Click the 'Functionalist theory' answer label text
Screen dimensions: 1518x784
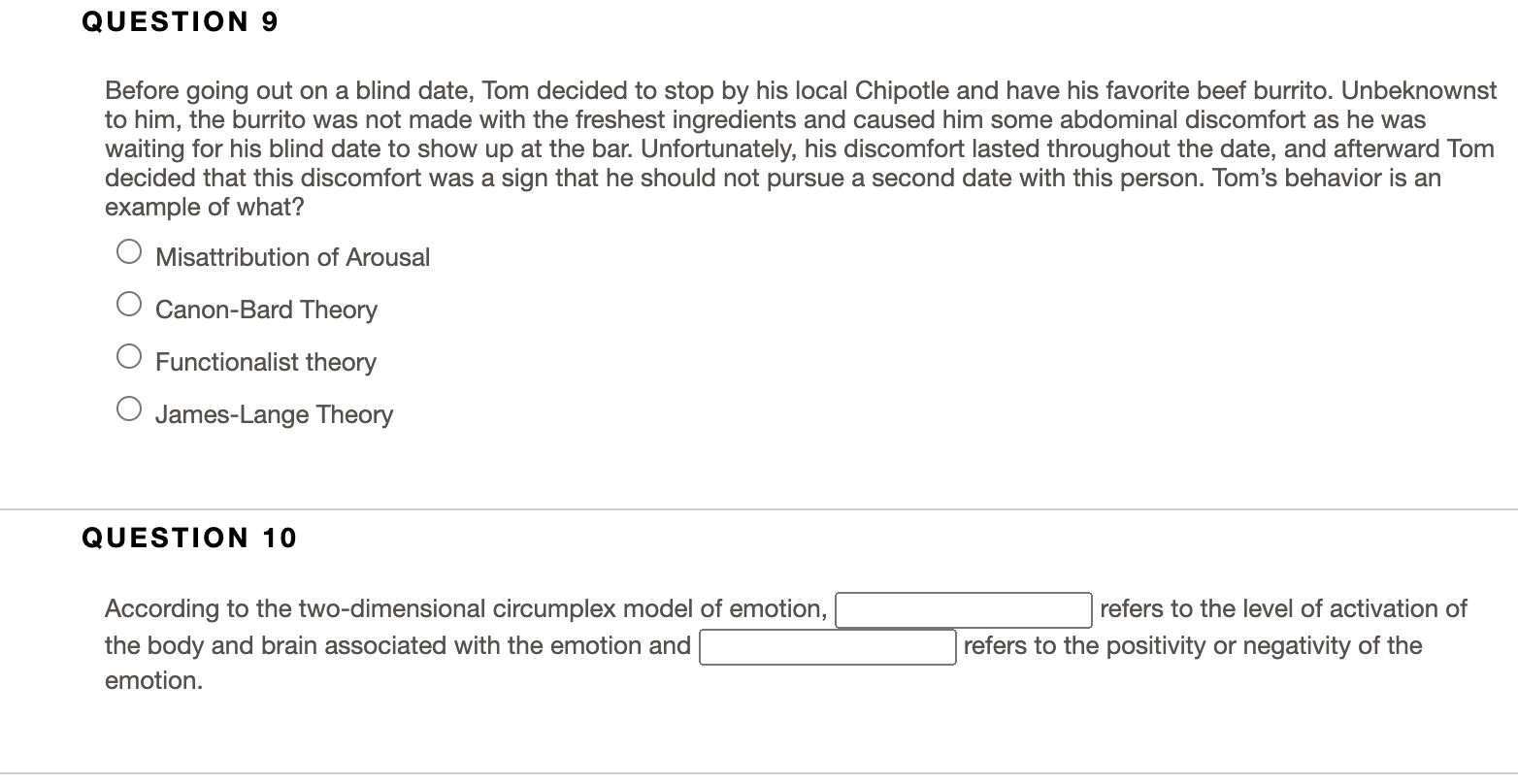click(265, 362)
